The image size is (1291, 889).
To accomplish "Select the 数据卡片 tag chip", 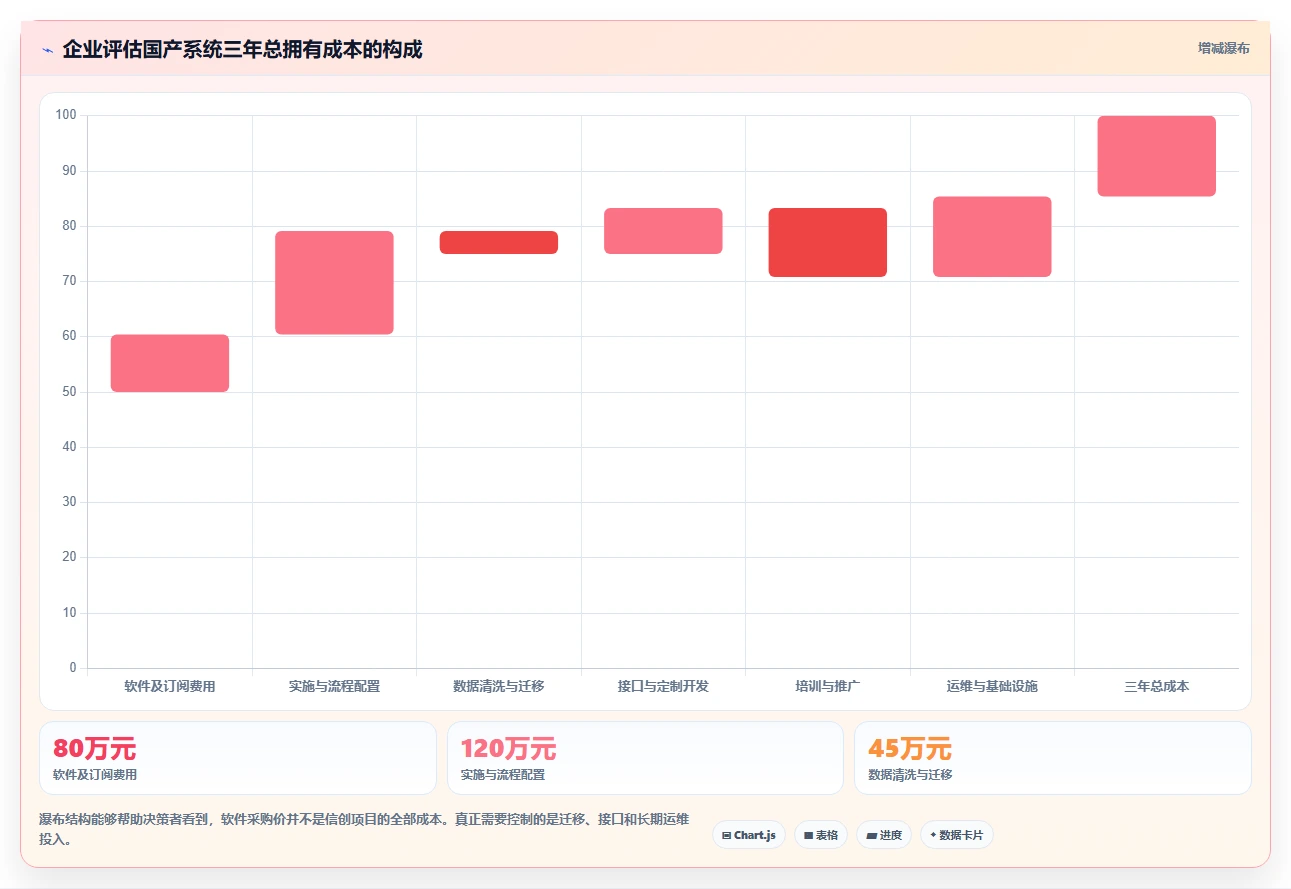I will click(957, 835).
